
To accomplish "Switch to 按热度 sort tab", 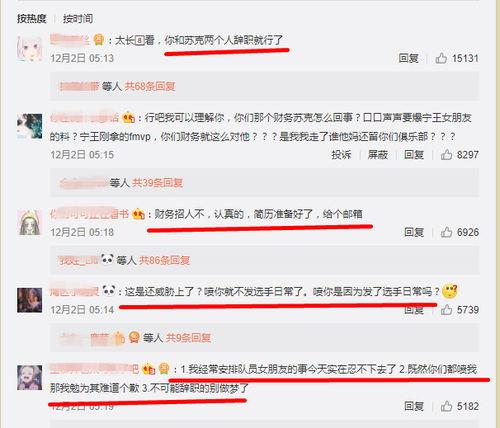I will (32, 19).
